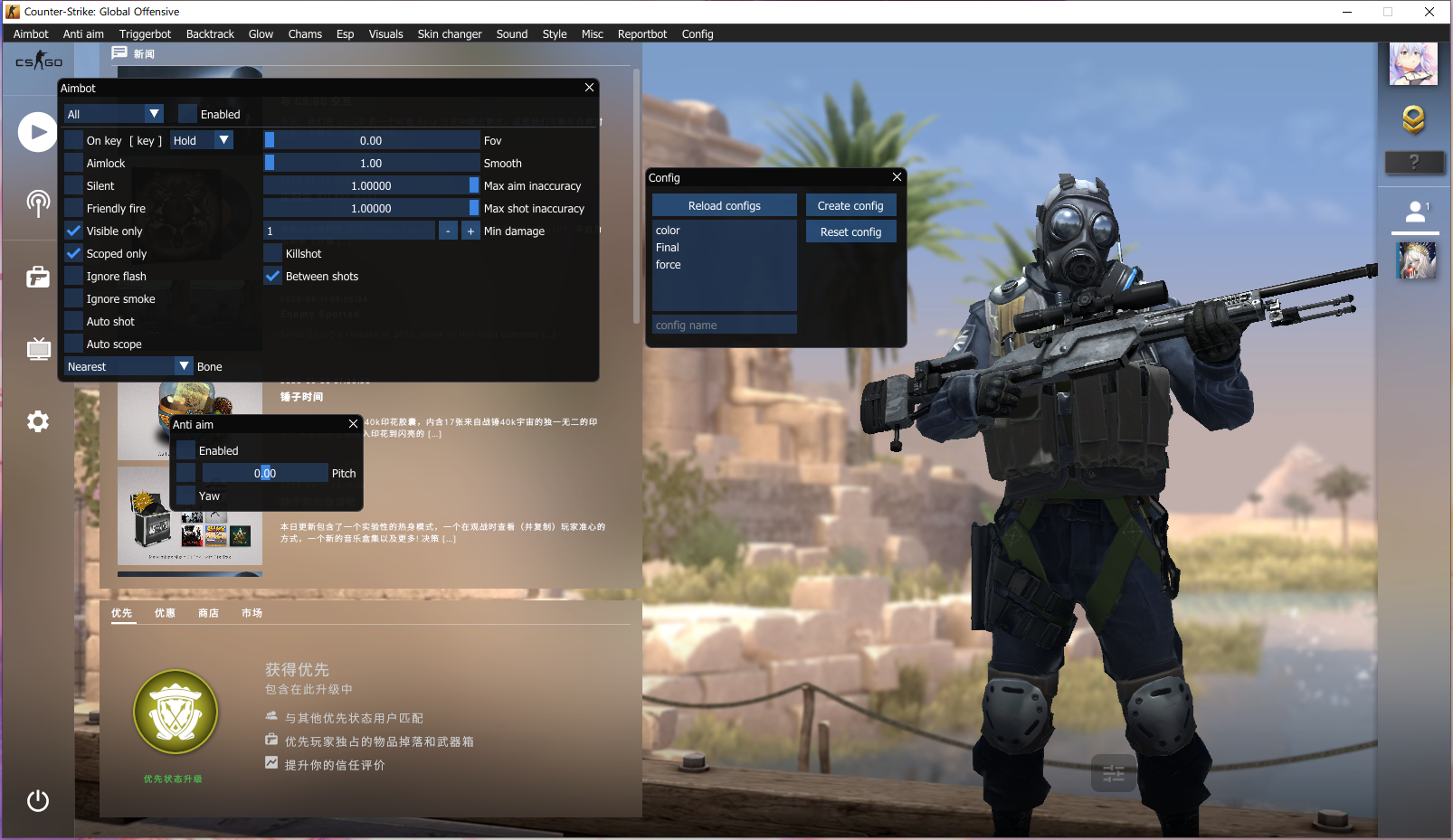Viewport: 1453px width, 840px height.
Task: Click Reload configs button
Action: 725,205
